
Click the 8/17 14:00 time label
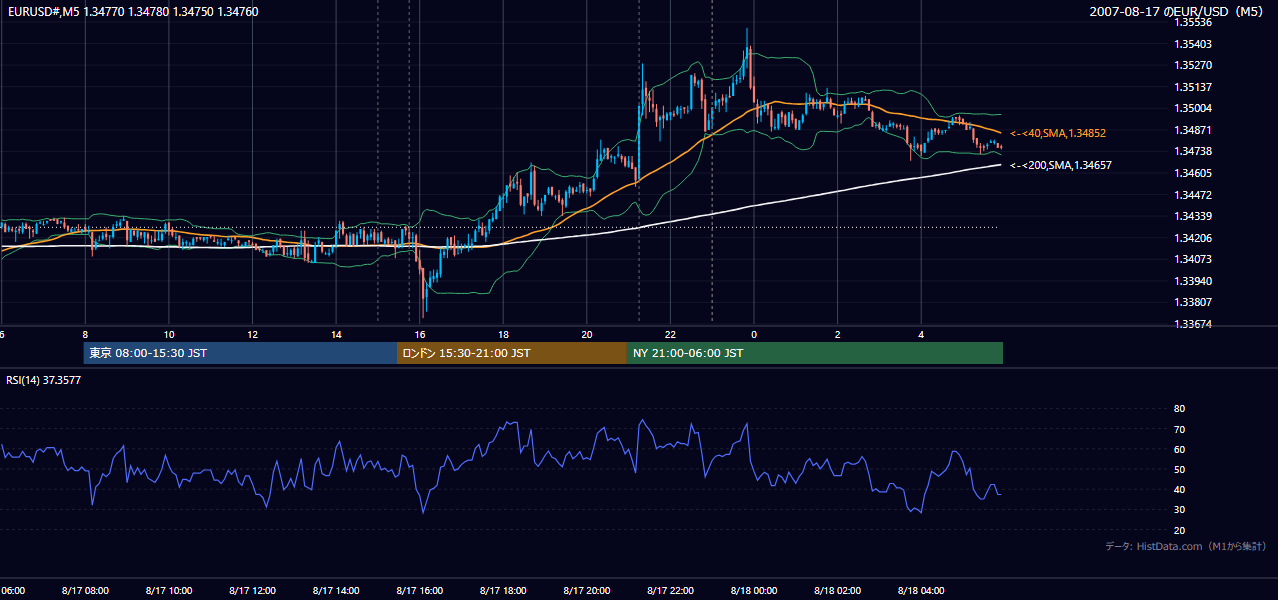pos(336,591)
